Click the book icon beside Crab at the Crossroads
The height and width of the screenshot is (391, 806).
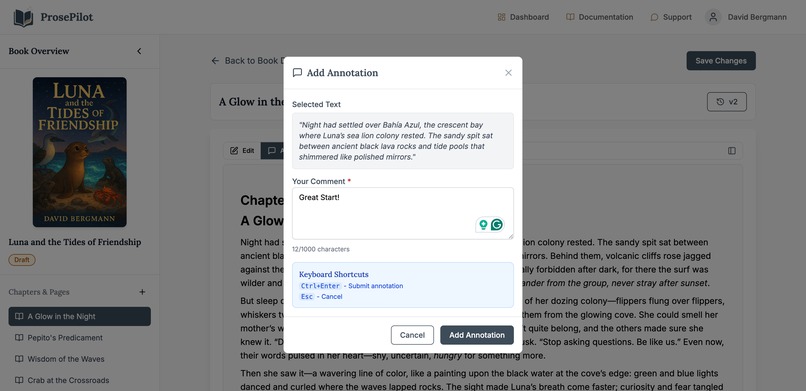[19, 380]
